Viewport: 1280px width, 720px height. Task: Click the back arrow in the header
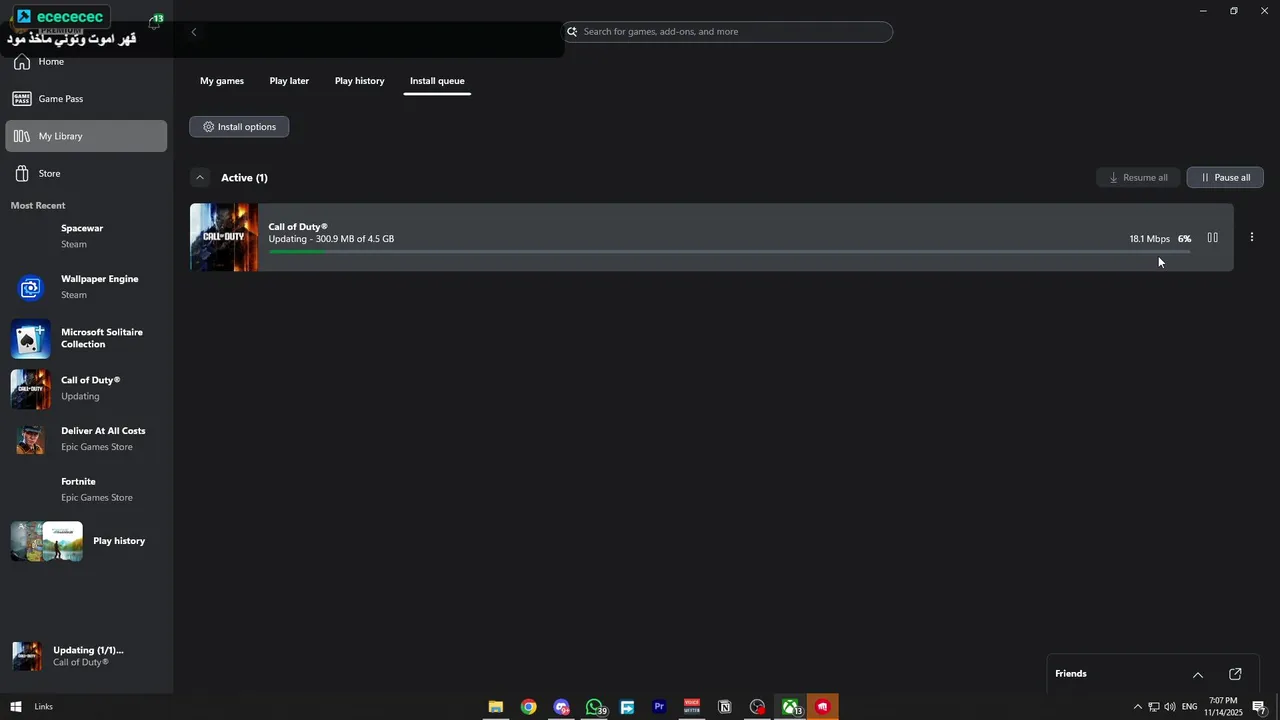[x=194, y=32]
